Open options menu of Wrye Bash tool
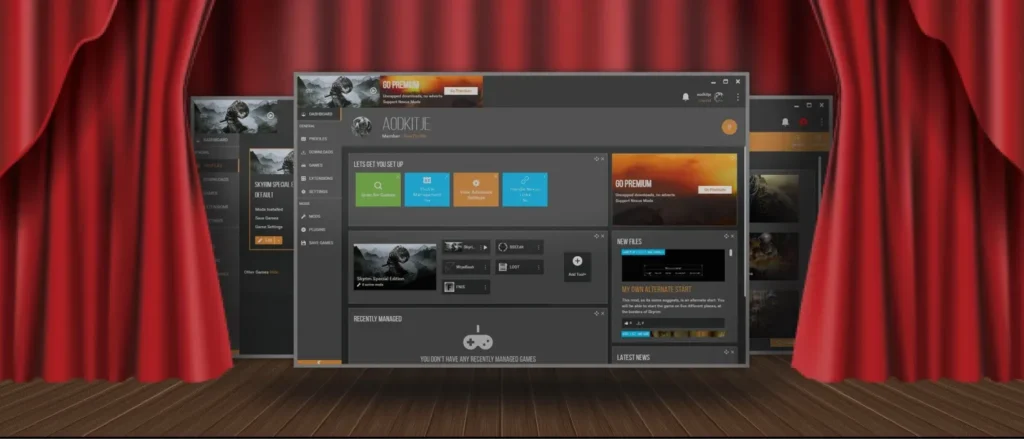The height and width of the screenshot is (439, 1024). [485, 267]
